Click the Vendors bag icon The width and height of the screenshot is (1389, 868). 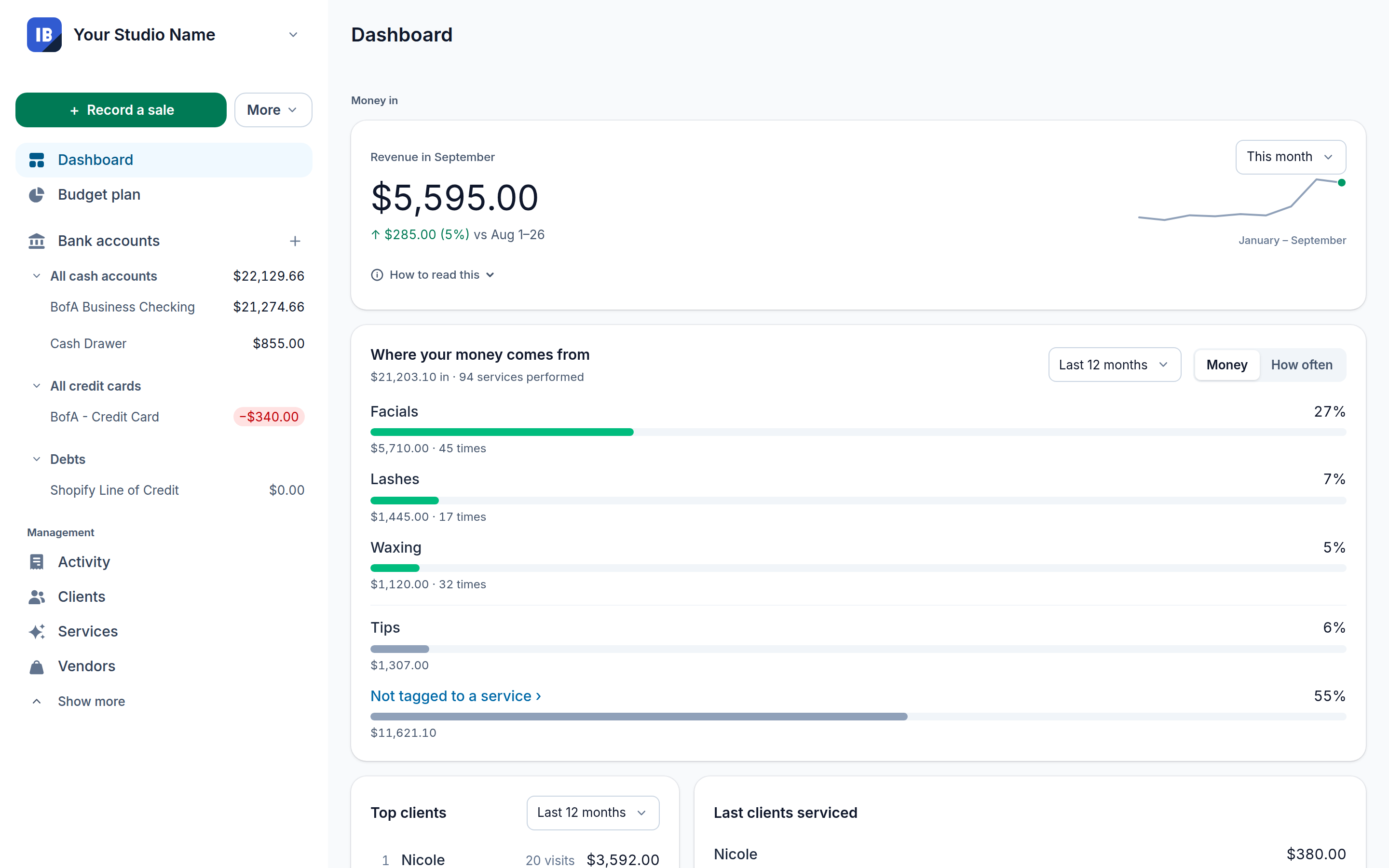37,666
